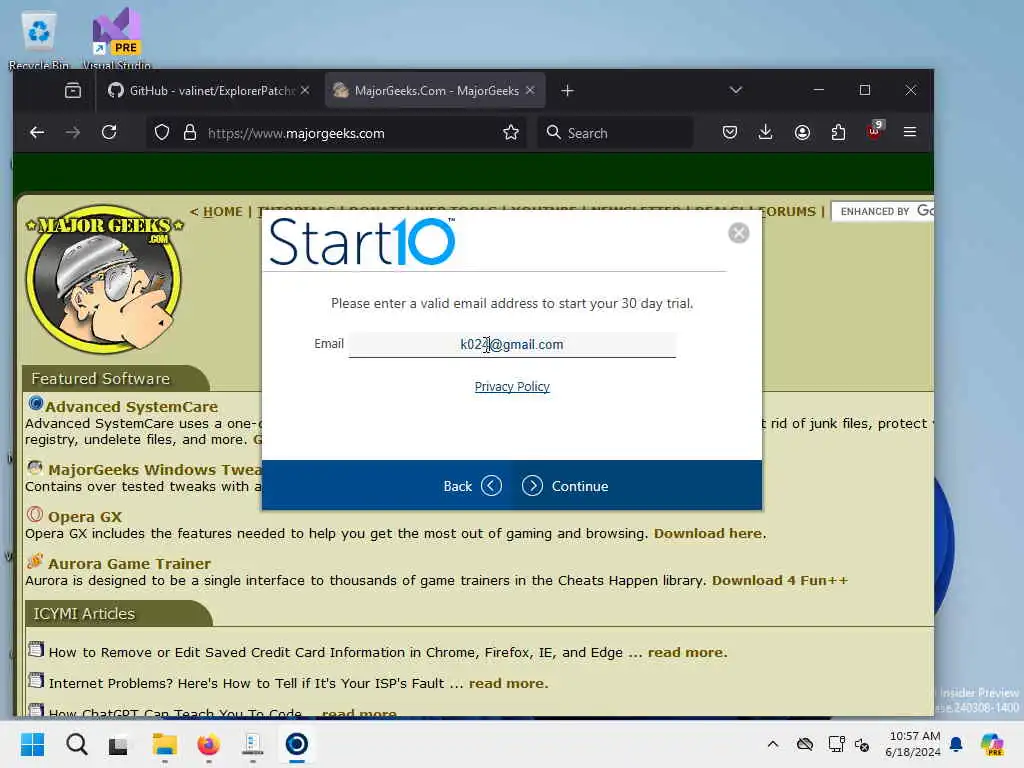Click the OneDrive cloud tray icon
The image size is (1024, 768).
[805, 744]
